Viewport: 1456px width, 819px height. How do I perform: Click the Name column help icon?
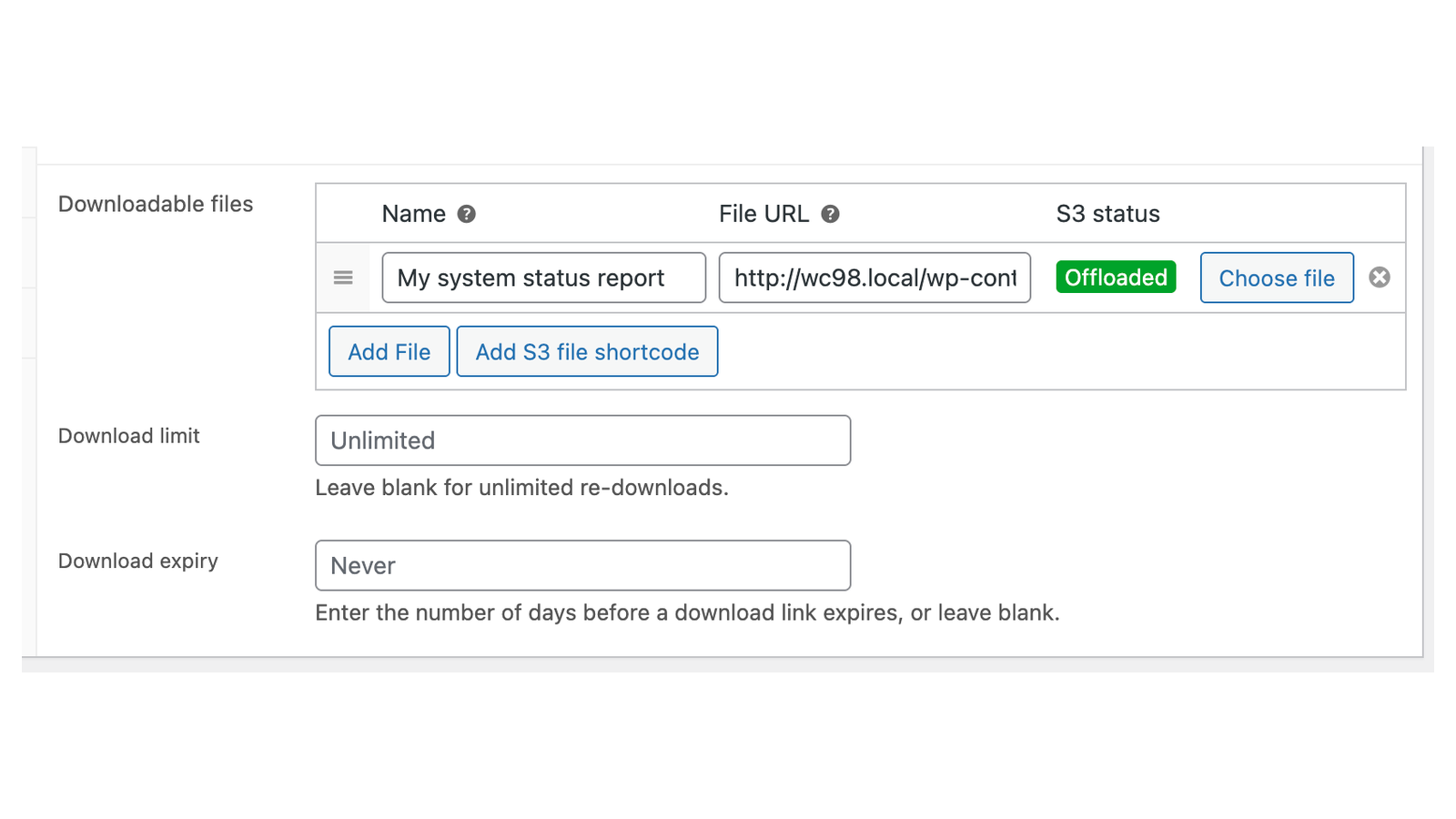pos(466,214)
